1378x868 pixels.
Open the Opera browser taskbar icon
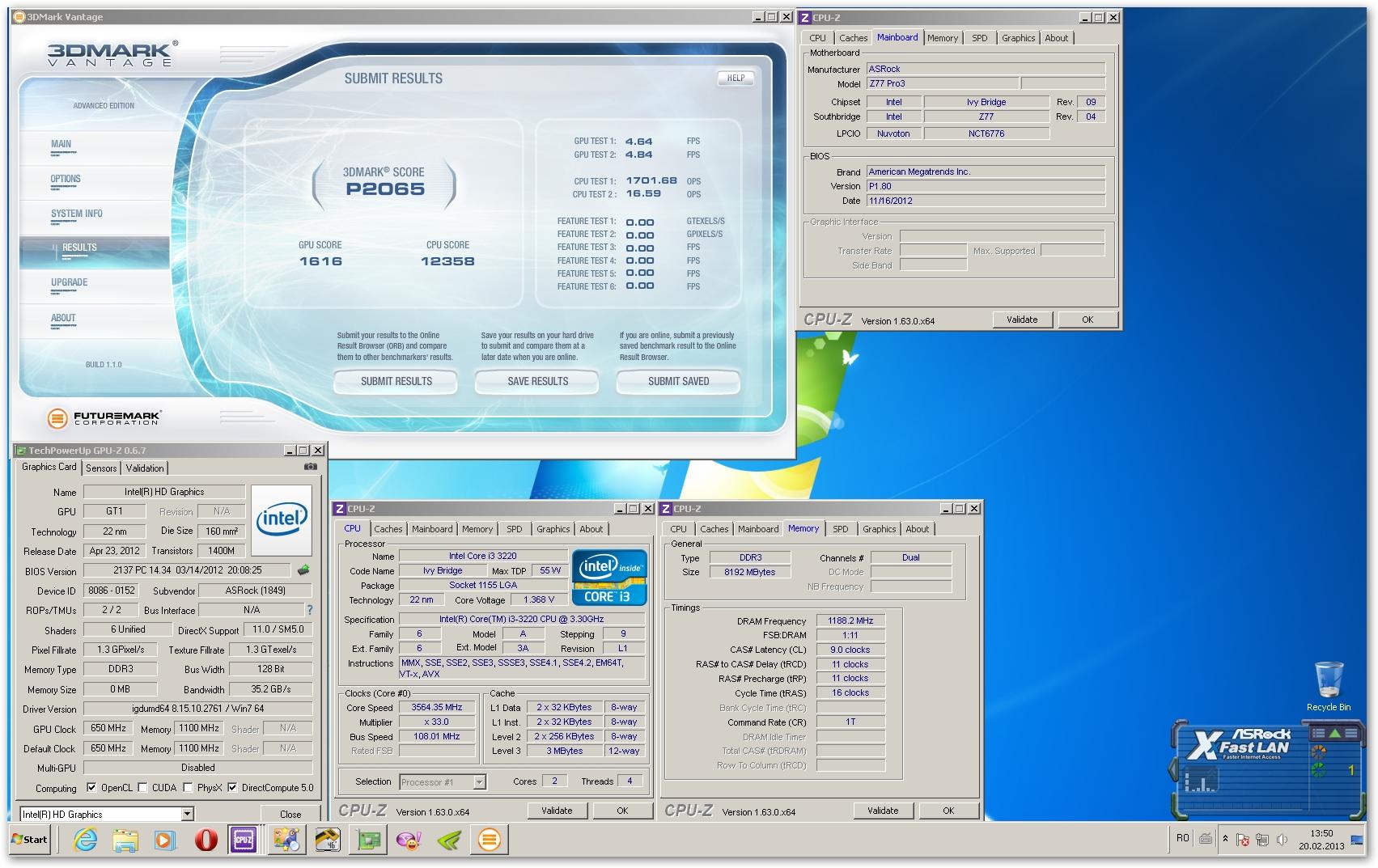click(x=205, y=840)
